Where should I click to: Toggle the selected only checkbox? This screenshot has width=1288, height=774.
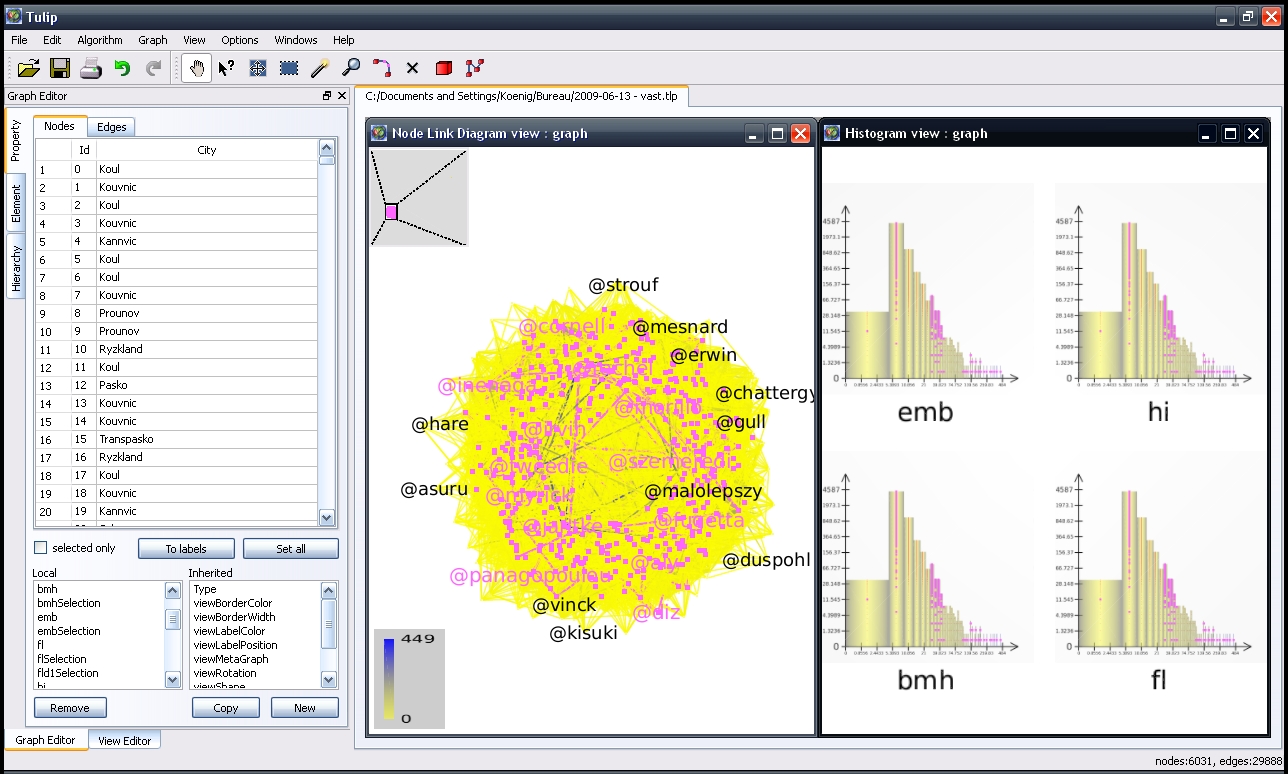point(41,548)
